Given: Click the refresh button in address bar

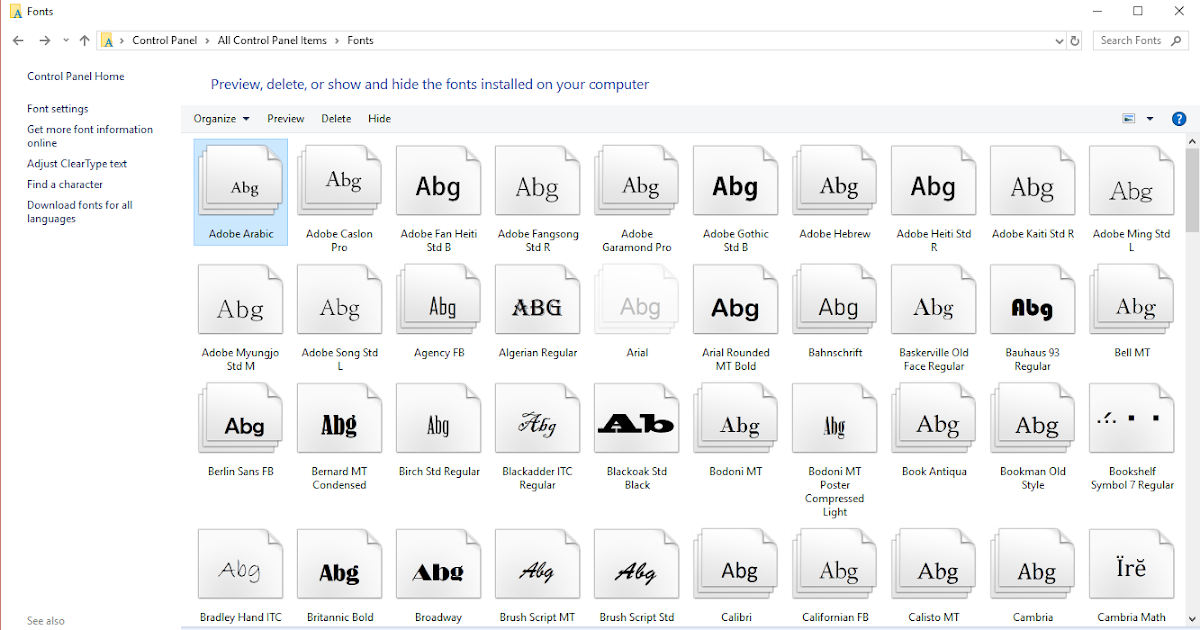Looking at the screenshot, I should pos(1075,41).
